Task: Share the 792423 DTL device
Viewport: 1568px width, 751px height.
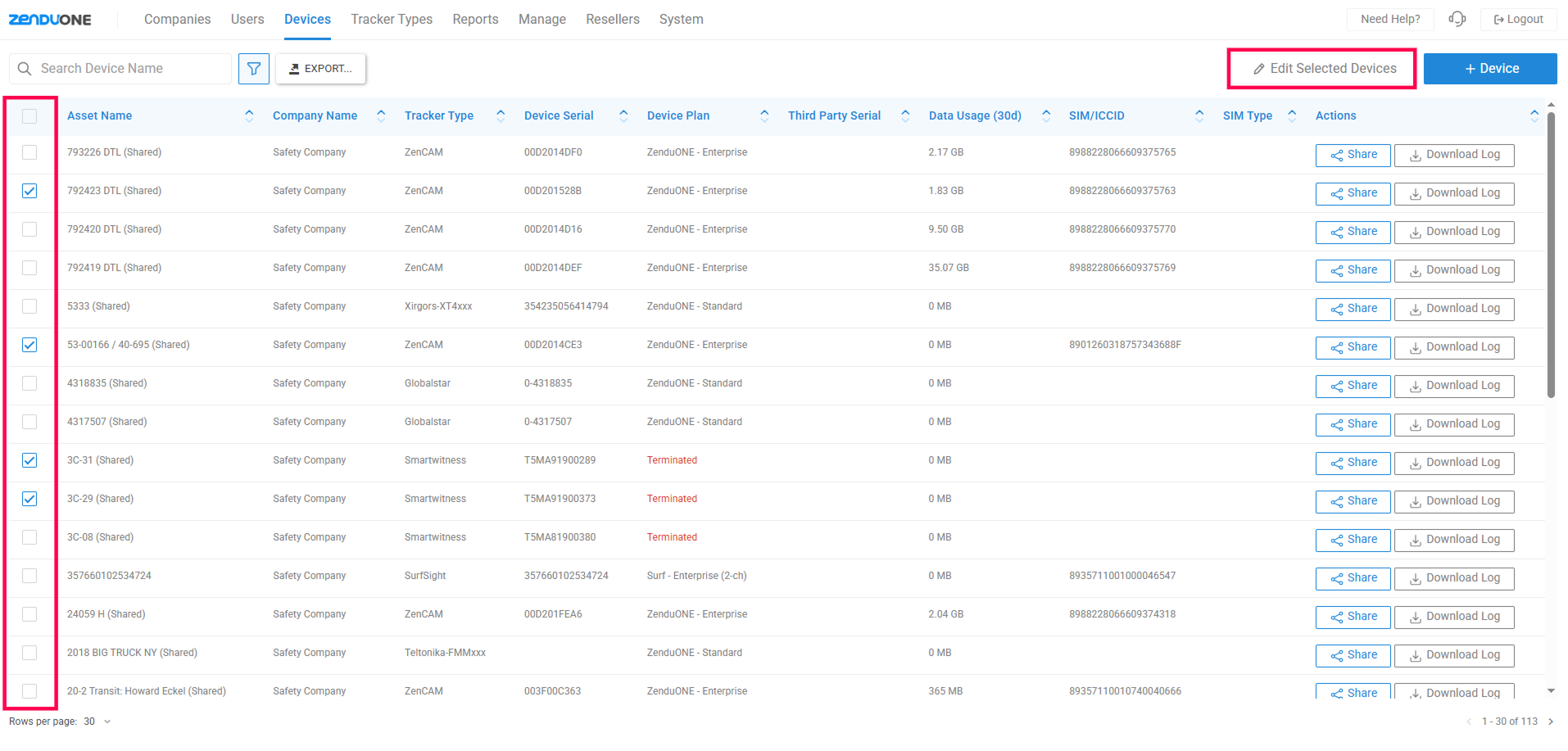Action: pos(1353,193)
